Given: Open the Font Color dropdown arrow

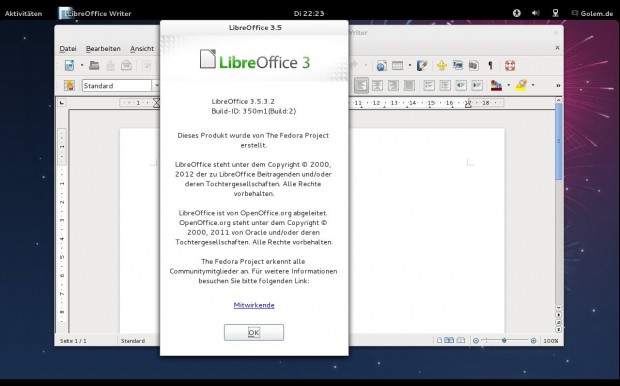Looking at the screenshot, I should click(508, 85).
